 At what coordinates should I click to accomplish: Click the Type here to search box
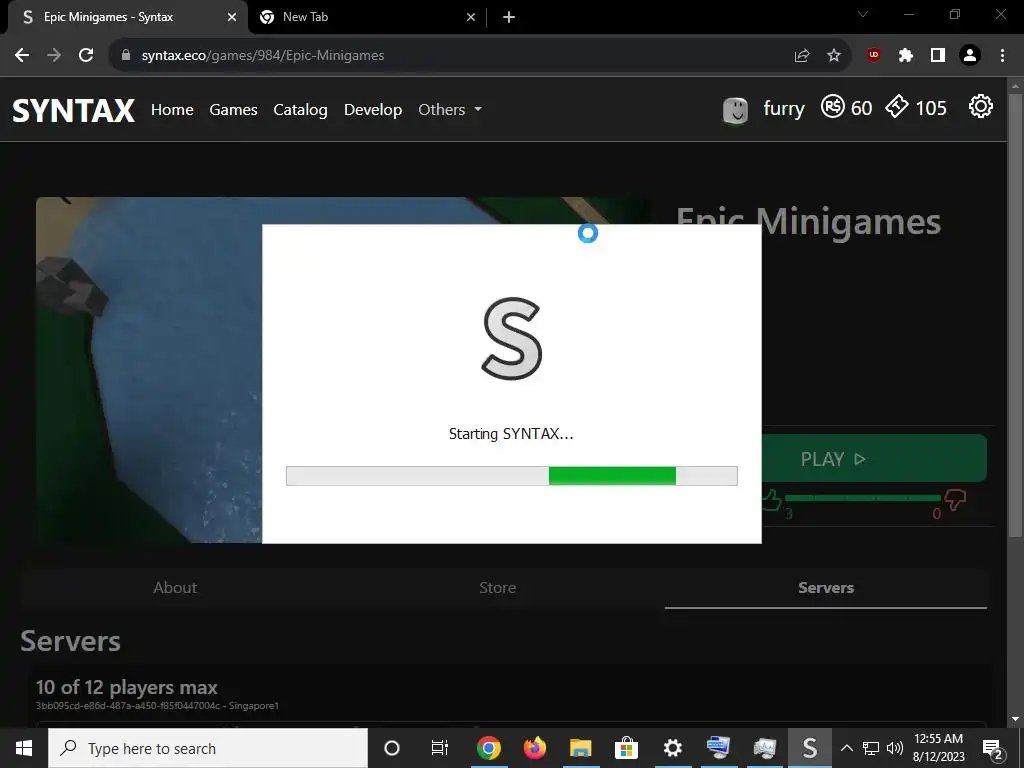(208, 748)
